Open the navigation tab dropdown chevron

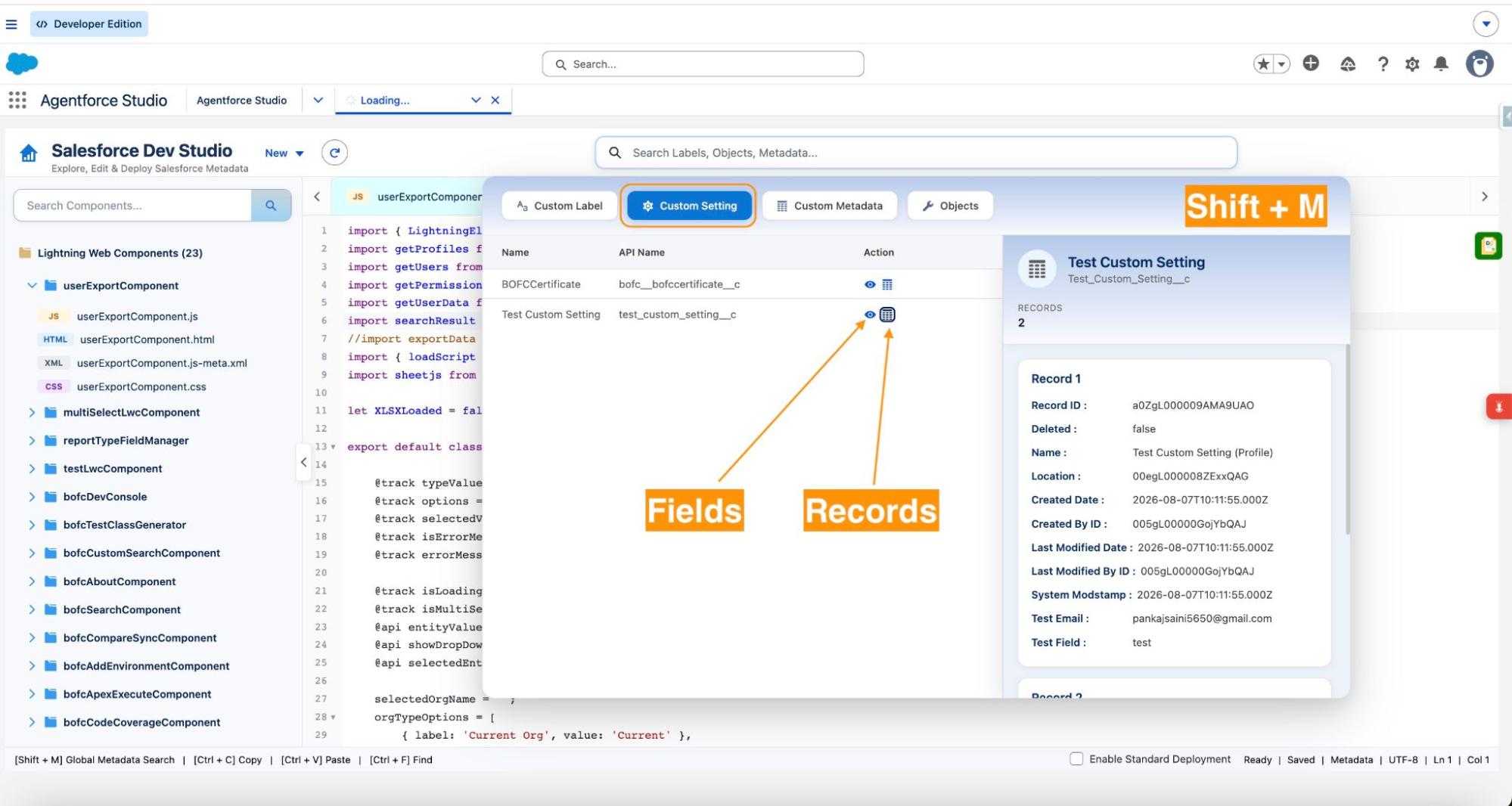[318, 101]
